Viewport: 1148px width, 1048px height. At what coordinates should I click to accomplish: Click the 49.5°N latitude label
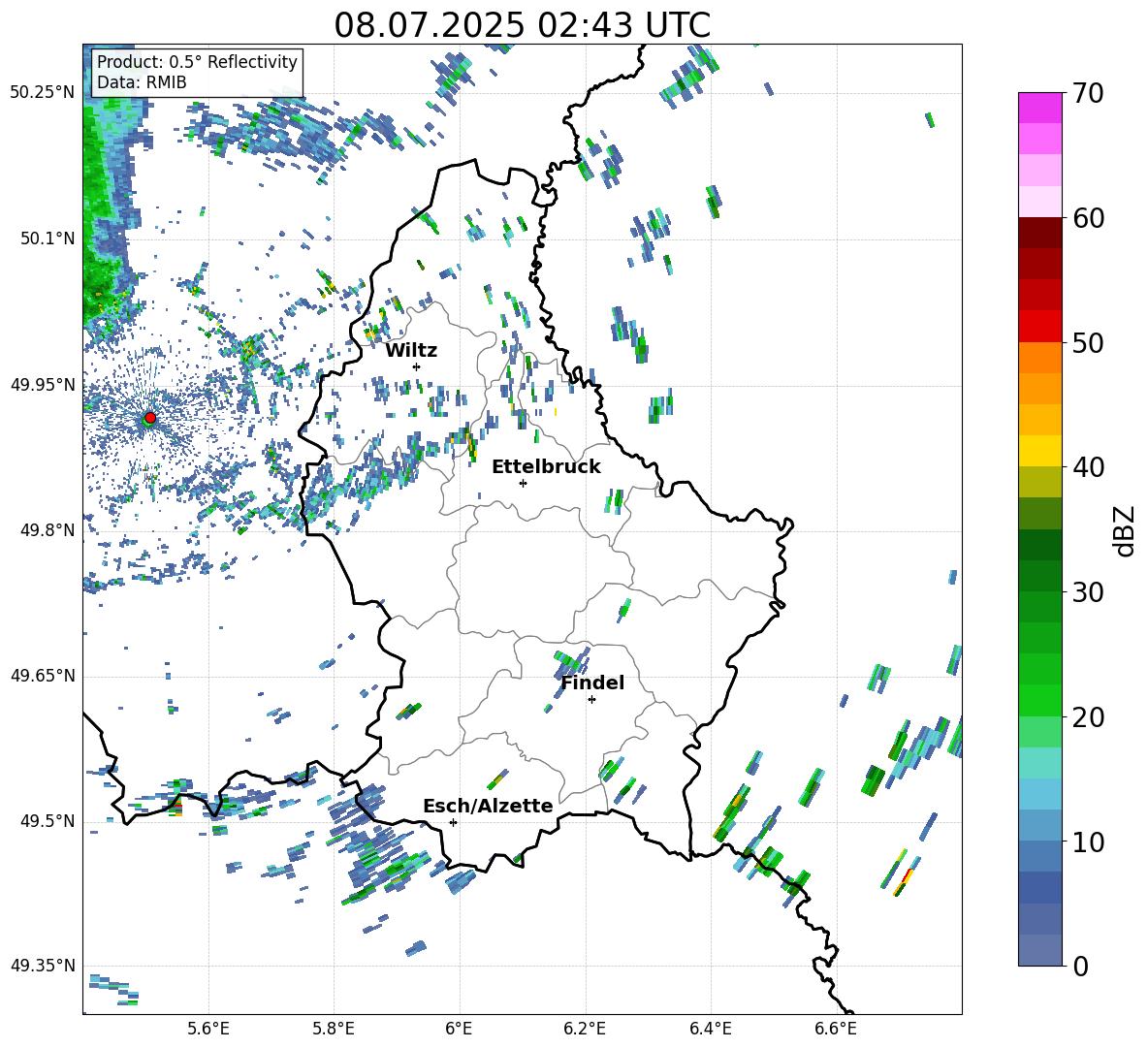click(x=48, y=821)
